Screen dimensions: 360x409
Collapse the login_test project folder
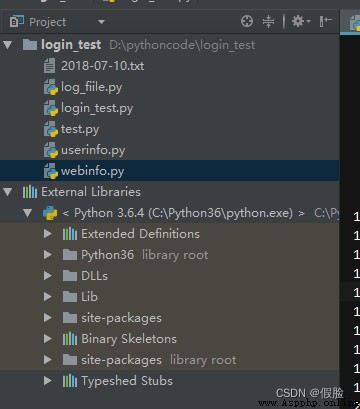7,45
